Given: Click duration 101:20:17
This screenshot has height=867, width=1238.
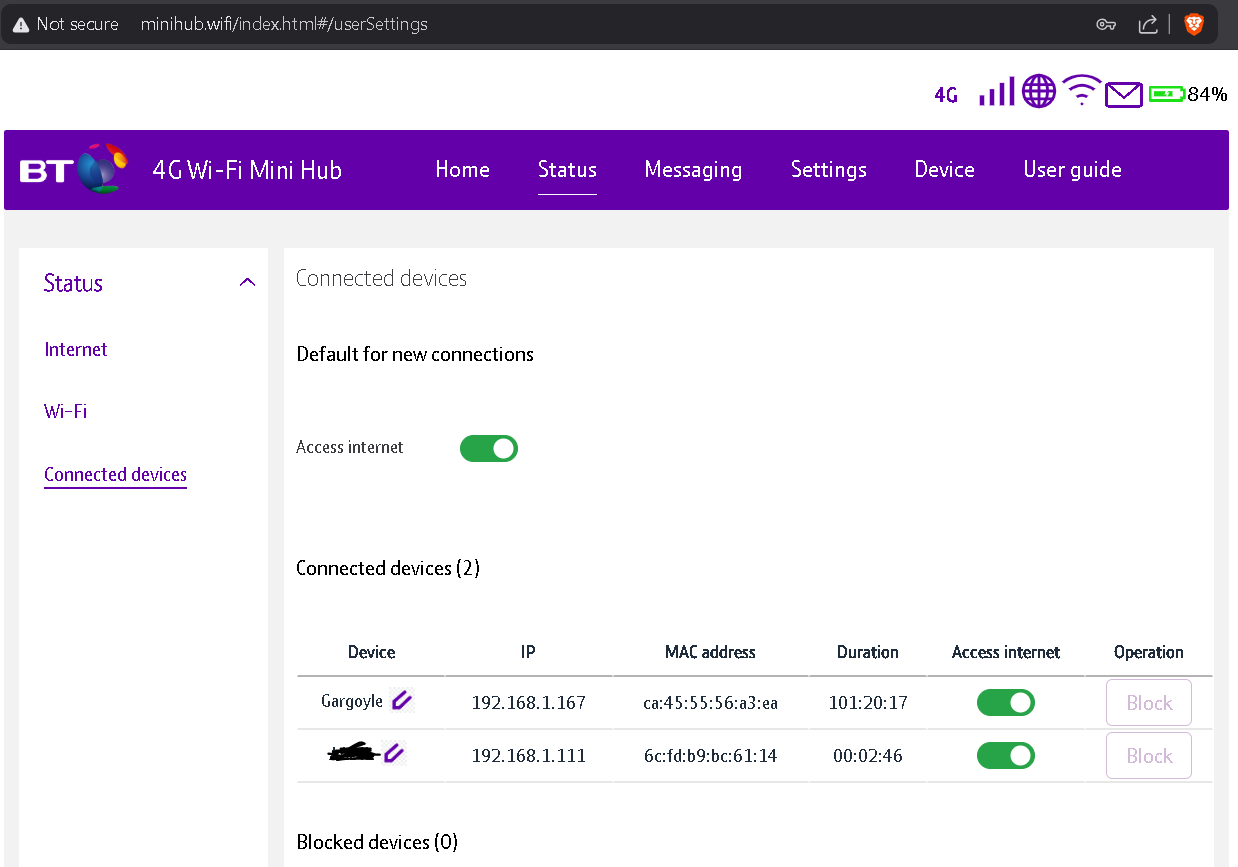Looking at the screenshot, I should (x=868, y=703).
